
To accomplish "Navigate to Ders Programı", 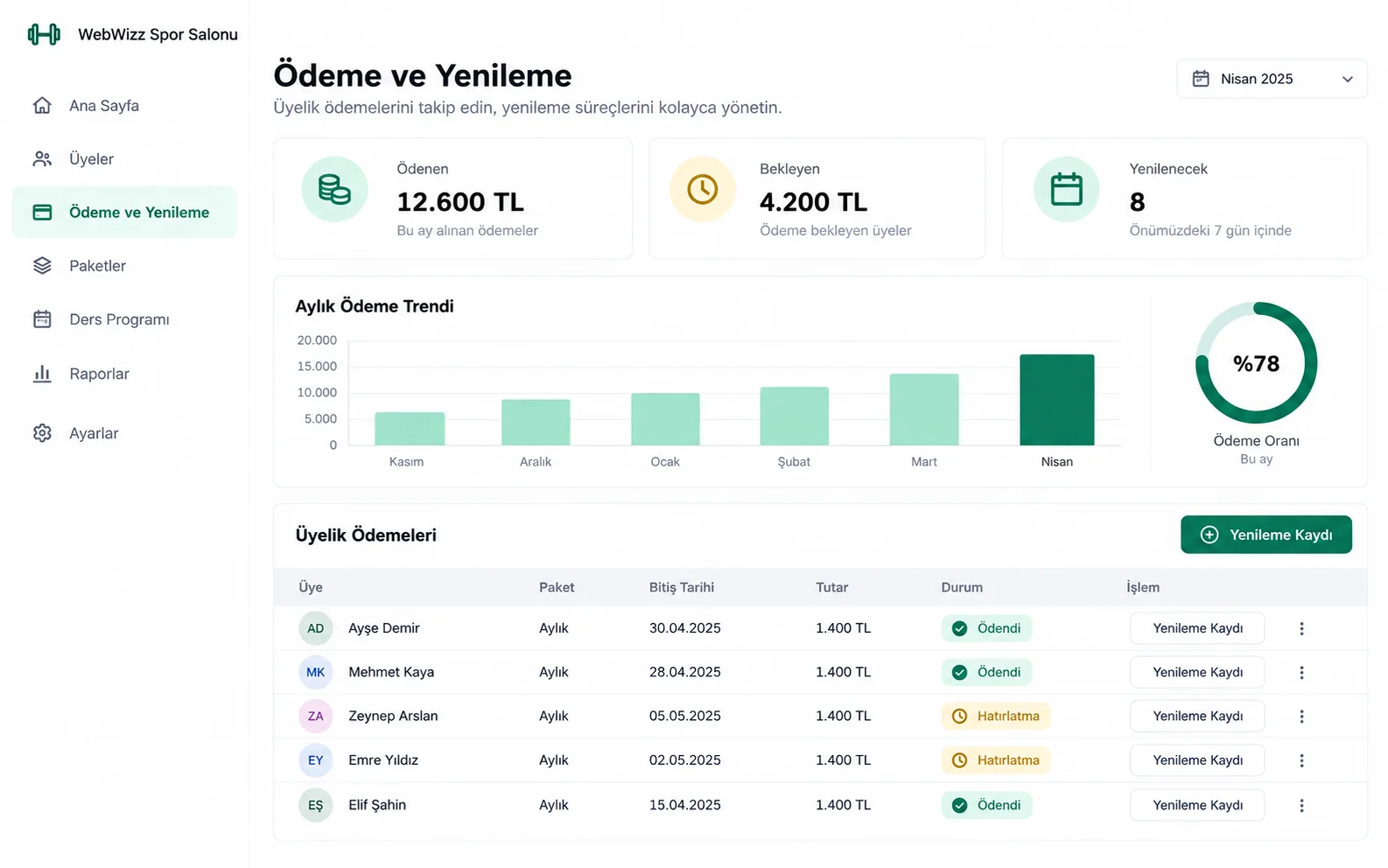I will (124, 319).
